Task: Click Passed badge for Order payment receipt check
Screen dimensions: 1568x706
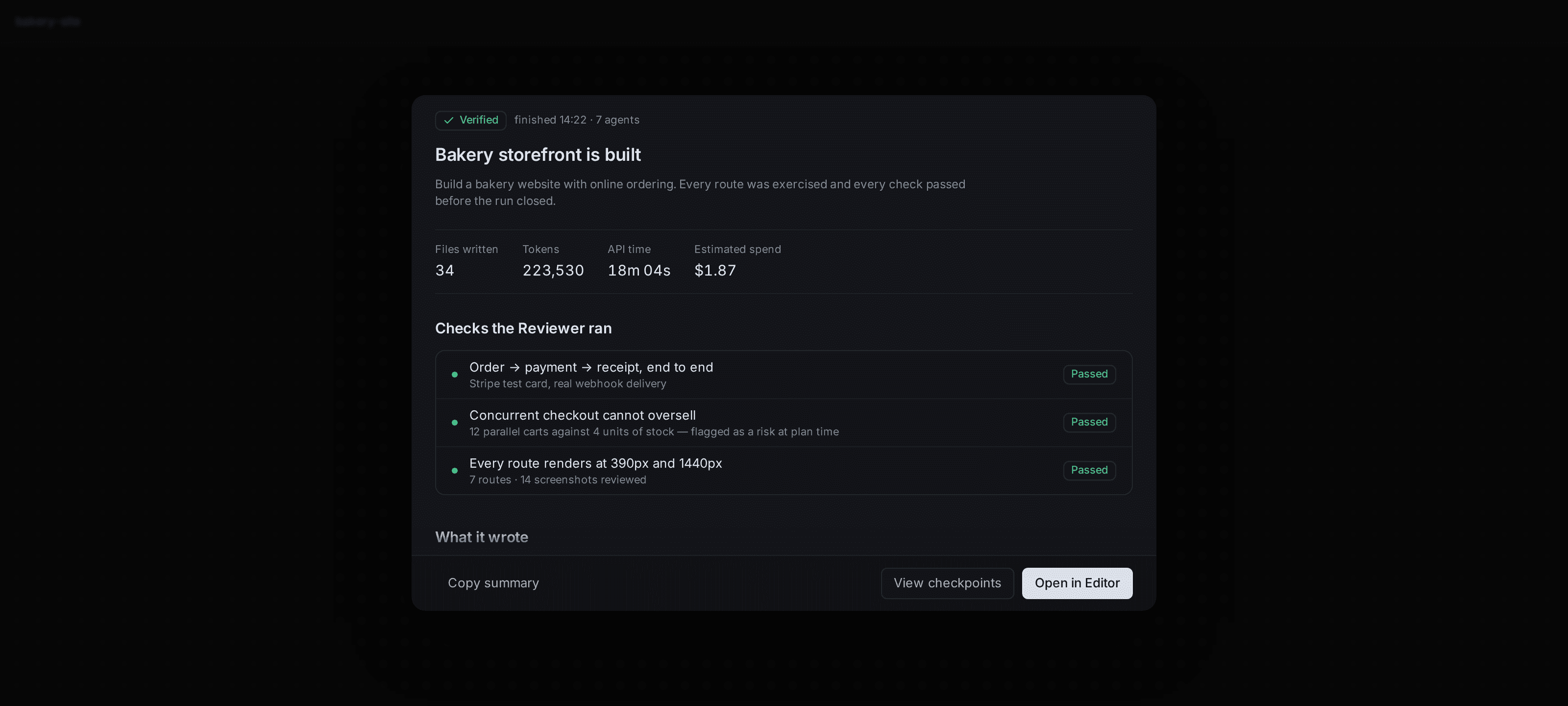Action: tap(1089, 374)
